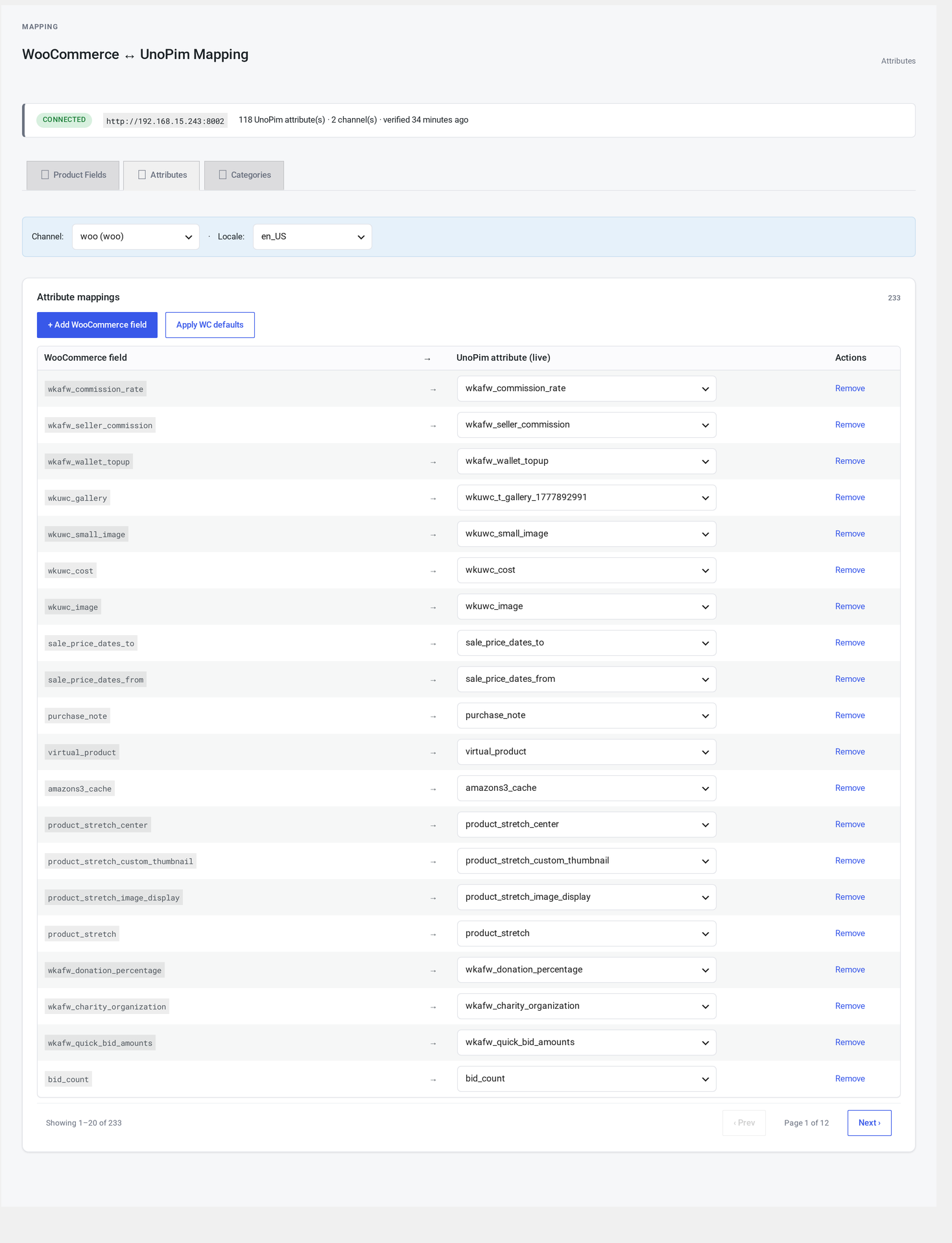The width and height of the screenshot is (952, 1243).
Task: Remove the wkafw_wallet_topup mapping
Action: pyautogui.click(x=850, y=461)
